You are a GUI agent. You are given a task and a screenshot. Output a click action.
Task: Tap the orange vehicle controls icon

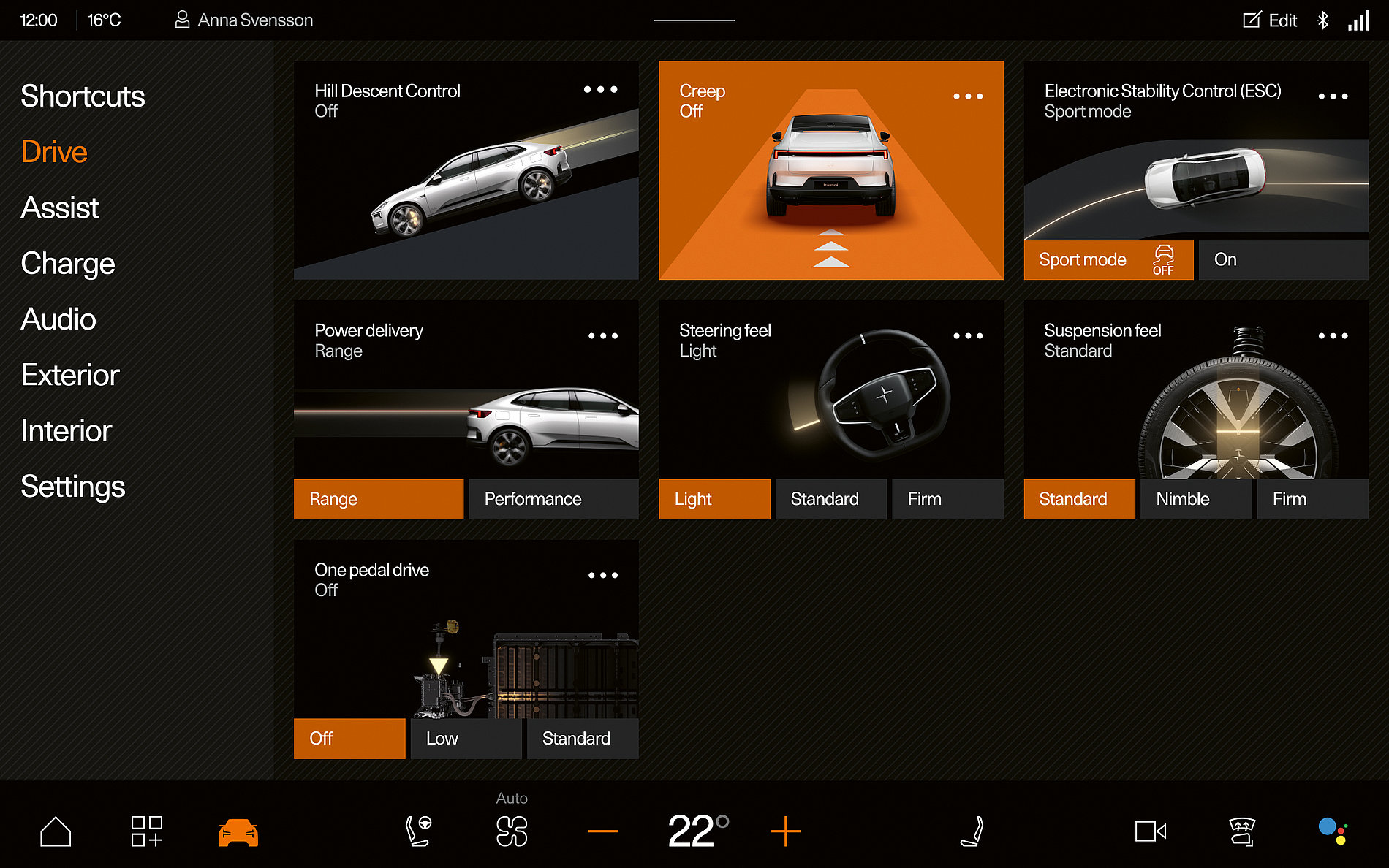tap(239, 831)
